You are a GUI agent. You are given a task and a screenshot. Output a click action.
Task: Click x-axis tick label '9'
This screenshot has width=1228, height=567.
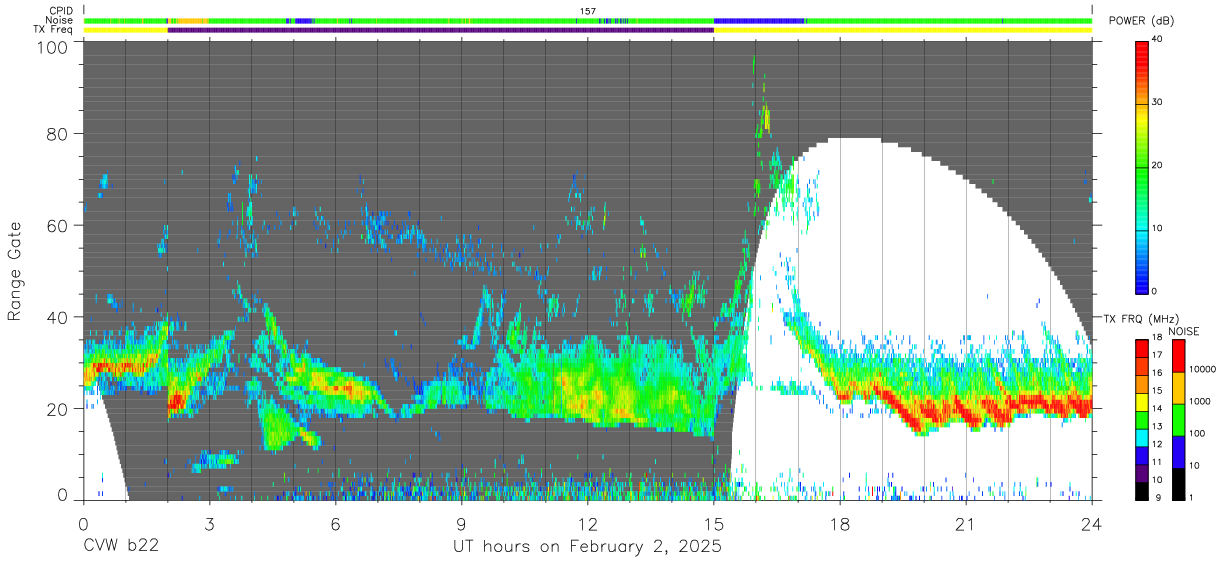(461, 525)
